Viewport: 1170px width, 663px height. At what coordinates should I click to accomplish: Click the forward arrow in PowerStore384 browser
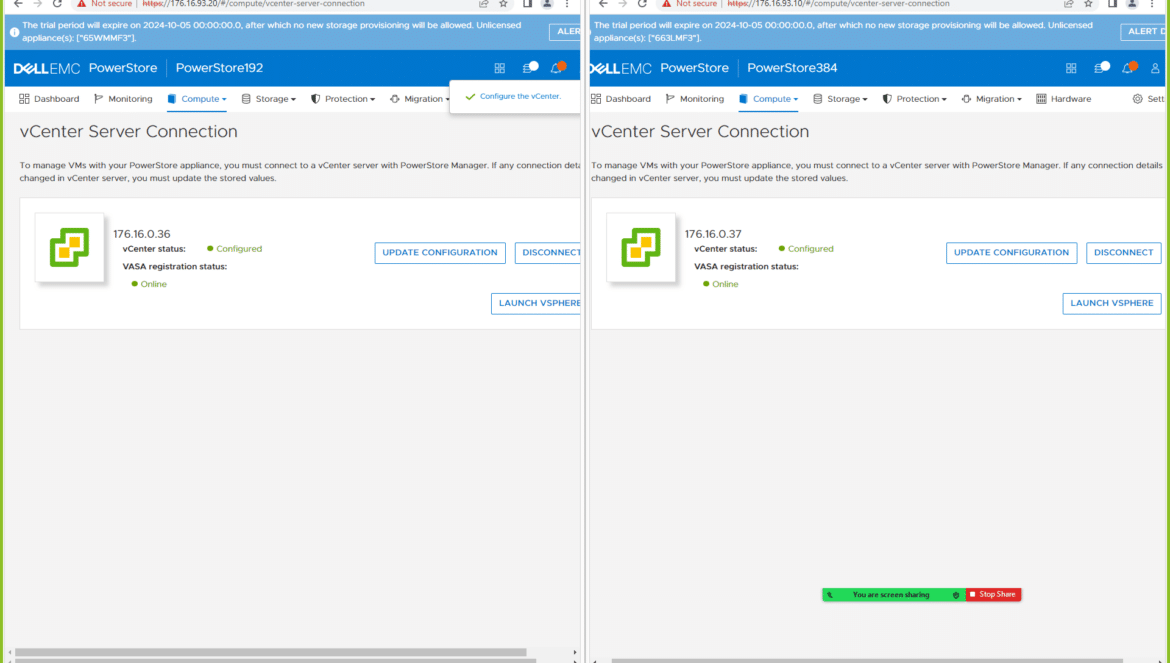pos(622,4)
